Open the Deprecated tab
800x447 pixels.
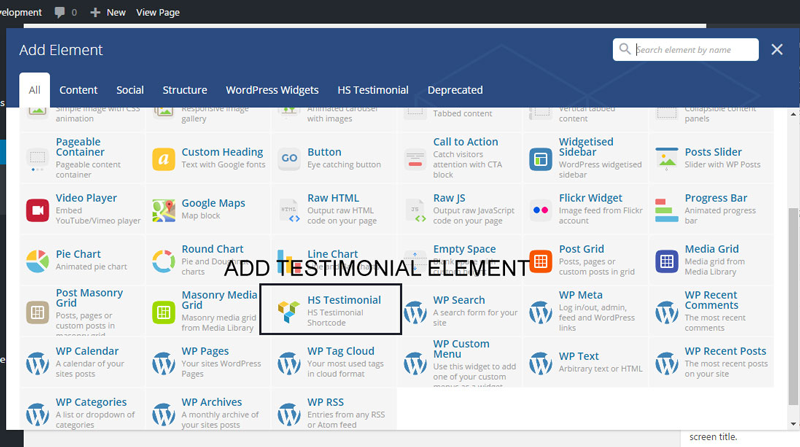[x=455, y=90]
